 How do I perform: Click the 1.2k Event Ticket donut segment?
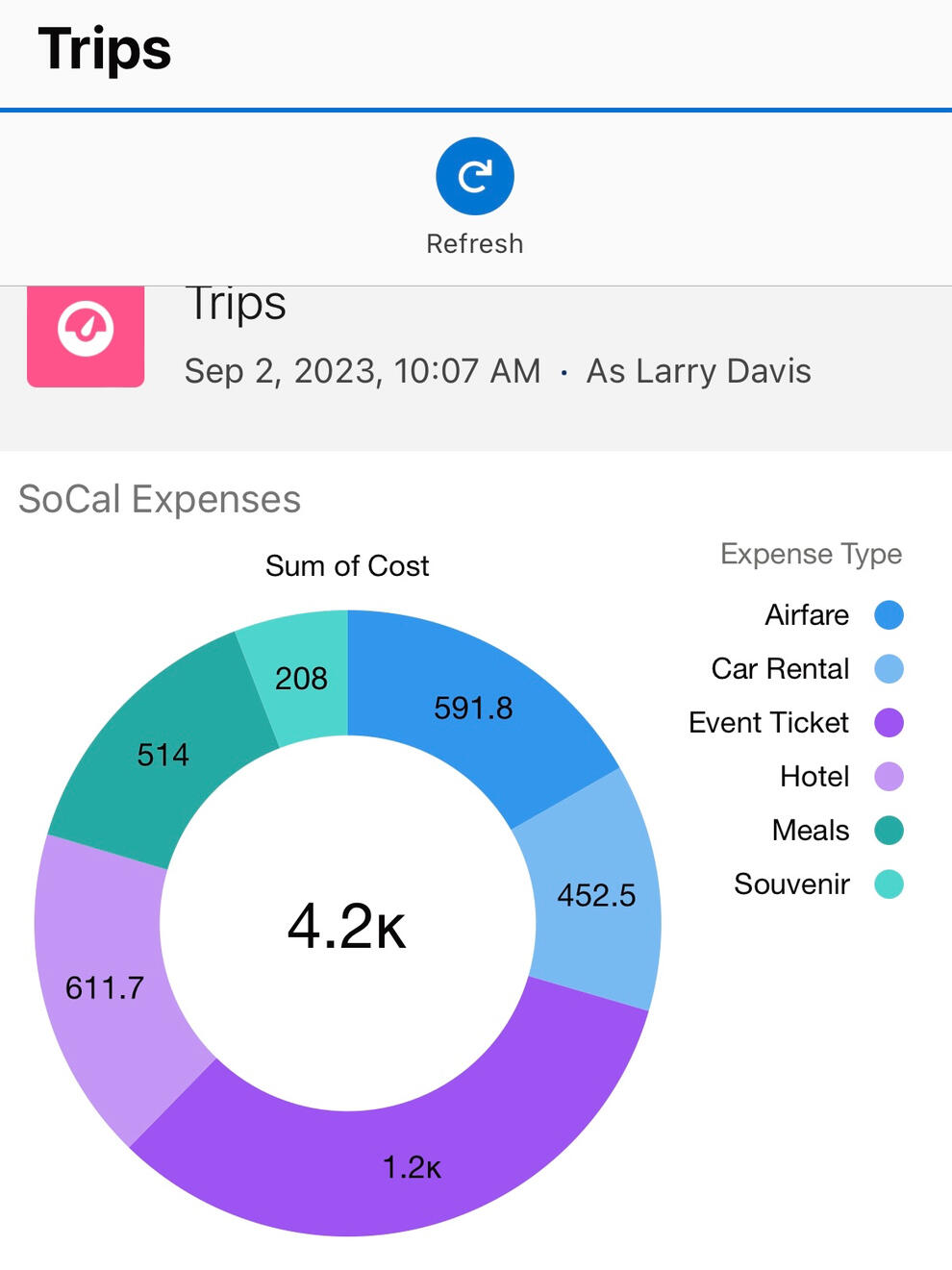[412, 1167]
